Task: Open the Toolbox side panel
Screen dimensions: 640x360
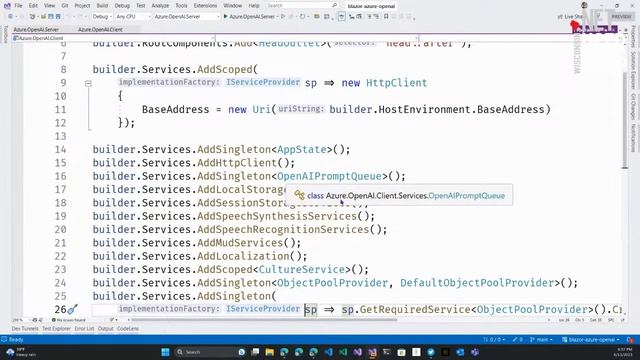Action: pyautogui.click(x=5, y=34)
